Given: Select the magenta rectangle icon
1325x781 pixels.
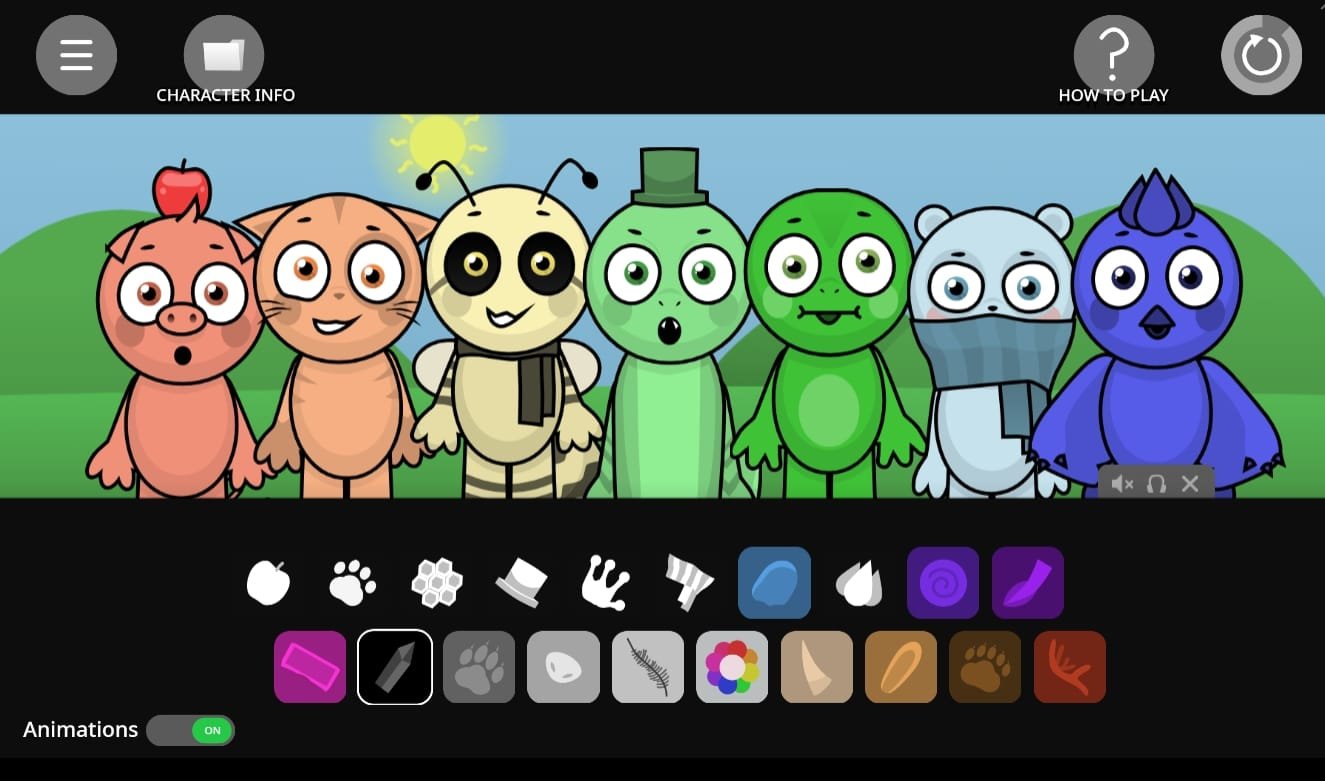Looking at the screenshot, I should (310, 667).
